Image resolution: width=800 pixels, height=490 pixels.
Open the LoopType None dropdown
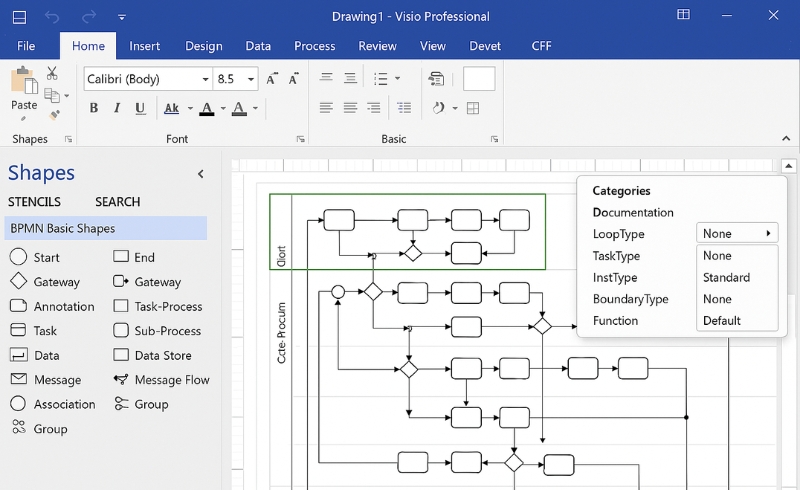[x=737, y=233]
